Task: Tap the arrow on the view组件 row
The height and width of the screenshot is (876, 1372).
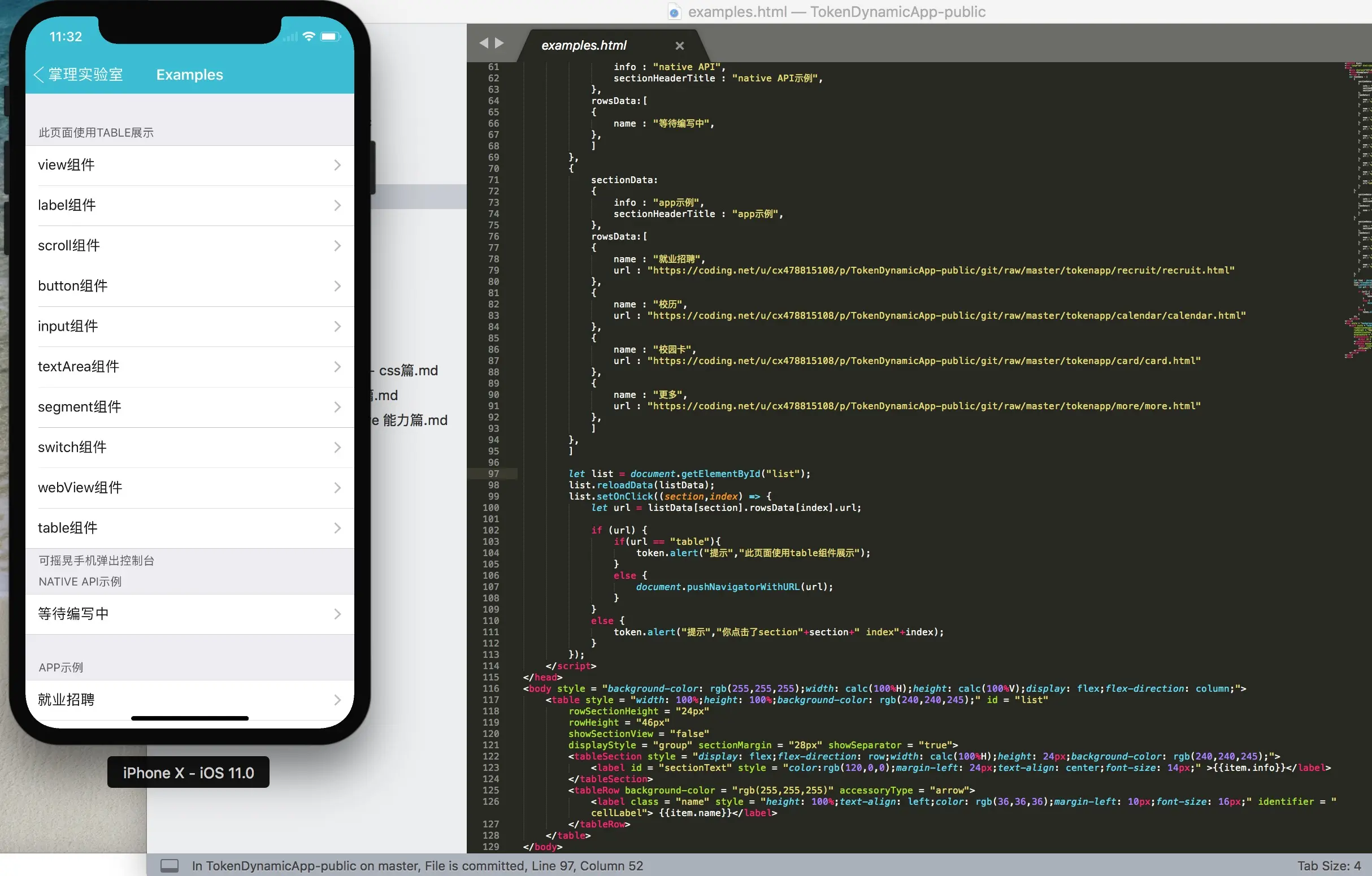Action: 337,165
